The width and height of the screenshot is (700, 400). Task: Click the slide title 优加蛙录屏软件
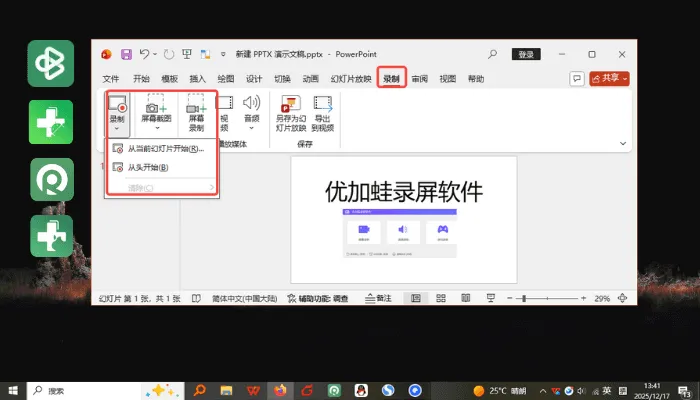click(404, 192)
